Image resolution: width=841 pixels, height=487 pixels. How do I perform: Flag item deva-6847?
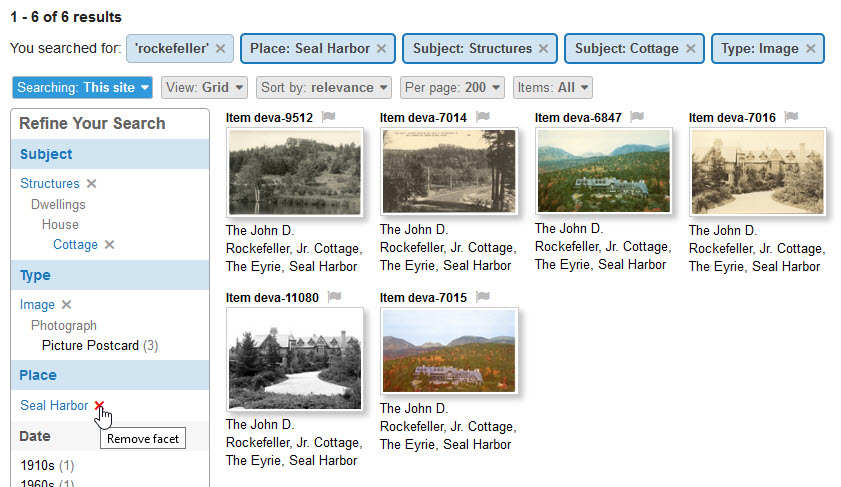tap(637, 116)
